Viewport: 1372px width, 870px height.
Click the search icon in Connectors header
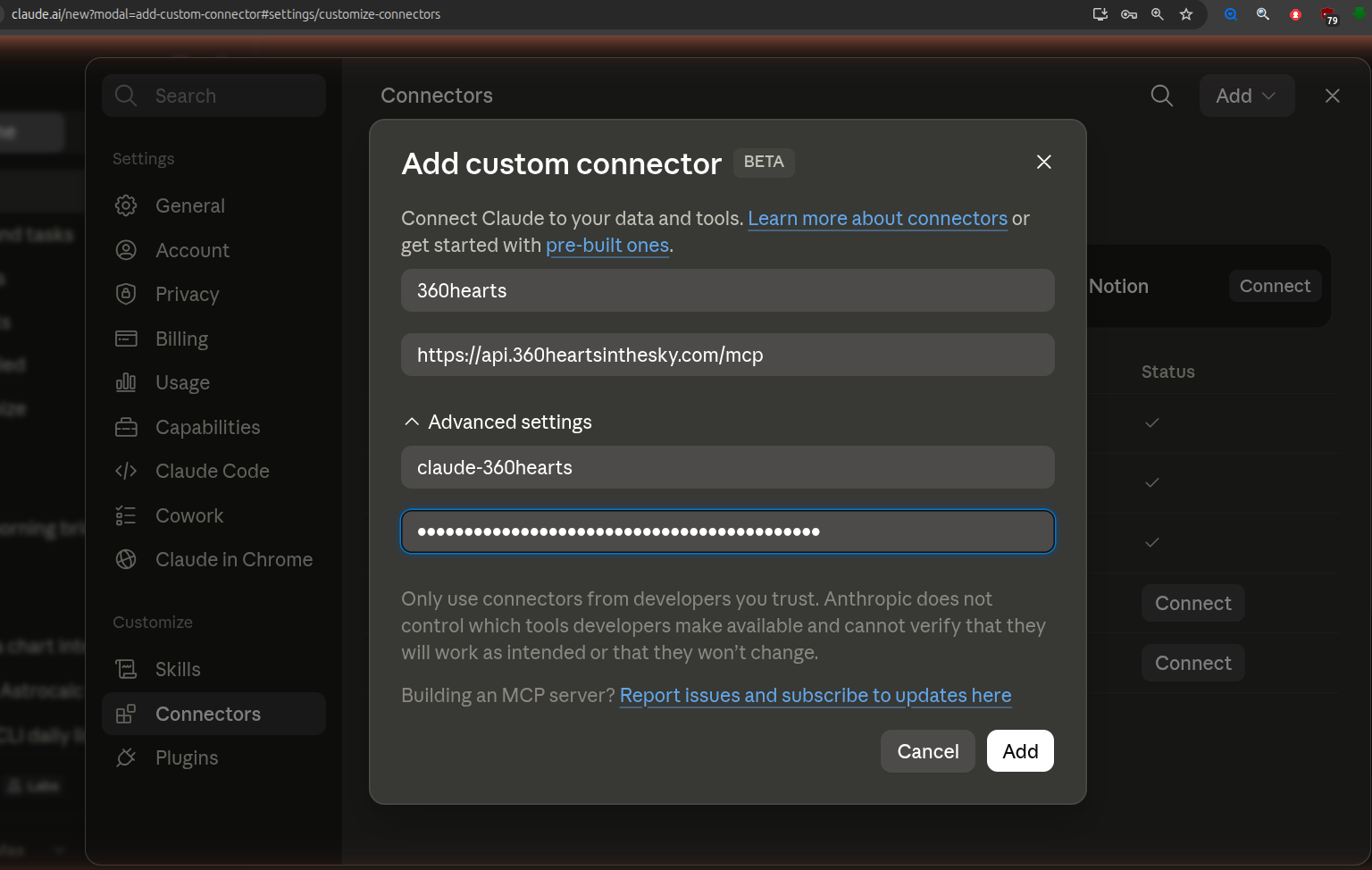click(x=1161, y=96)
